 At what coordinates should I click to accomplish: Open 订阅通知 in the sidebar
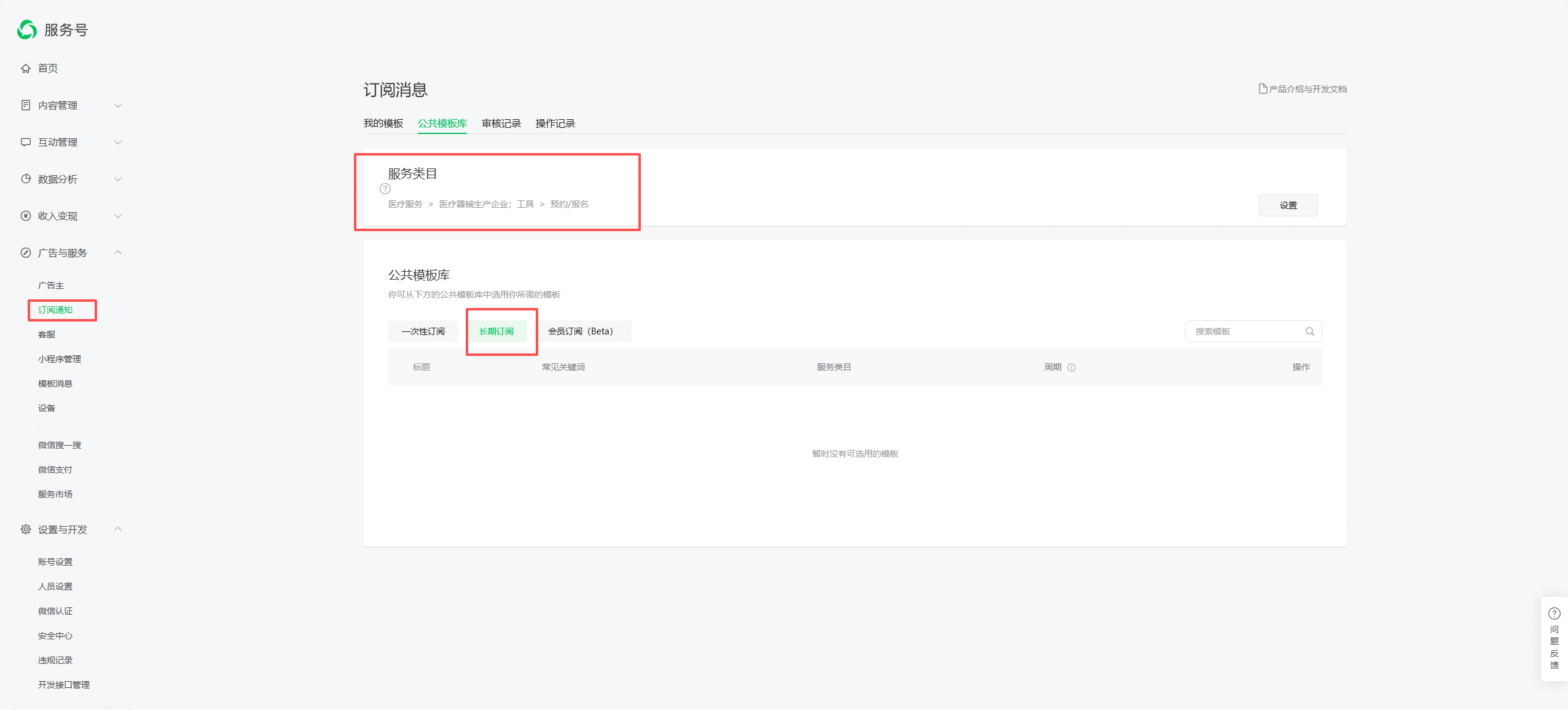pyautogui.click(x=55, y=310)
